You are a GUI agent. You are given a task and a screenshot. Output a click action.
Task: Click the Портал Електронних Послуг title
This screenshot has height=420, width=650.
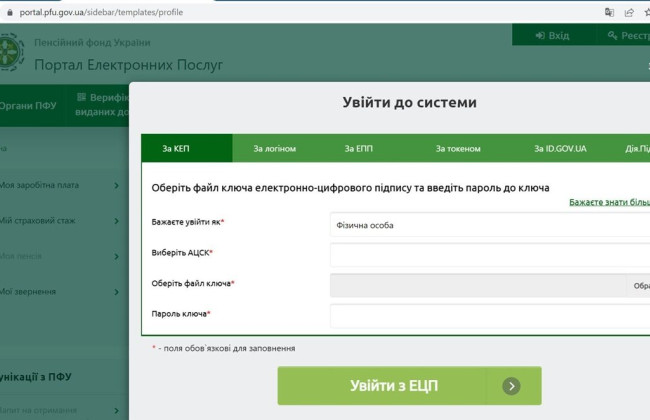pos(128,65)
